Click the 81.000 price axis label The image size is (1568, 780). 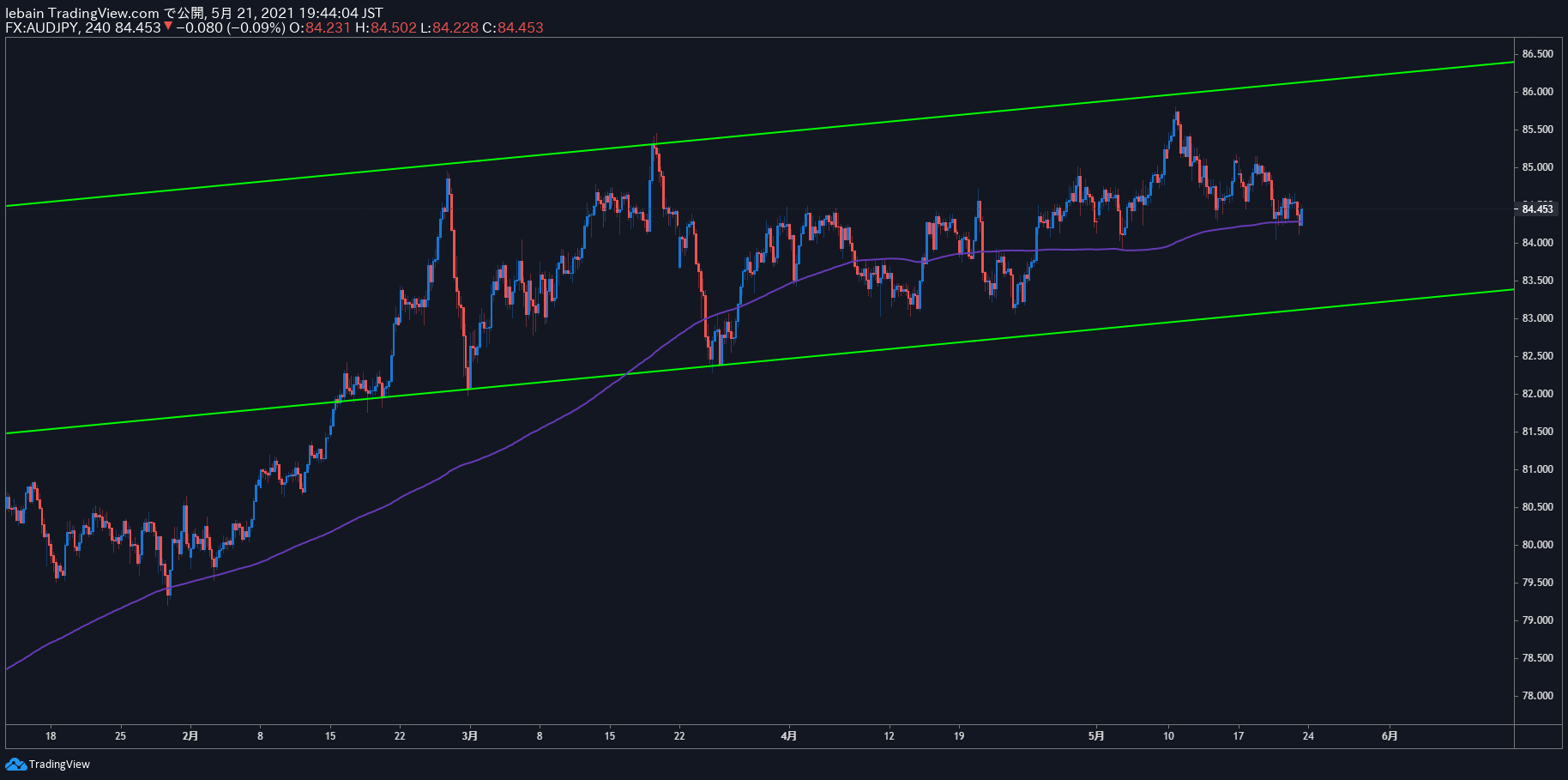point(1537,469)
